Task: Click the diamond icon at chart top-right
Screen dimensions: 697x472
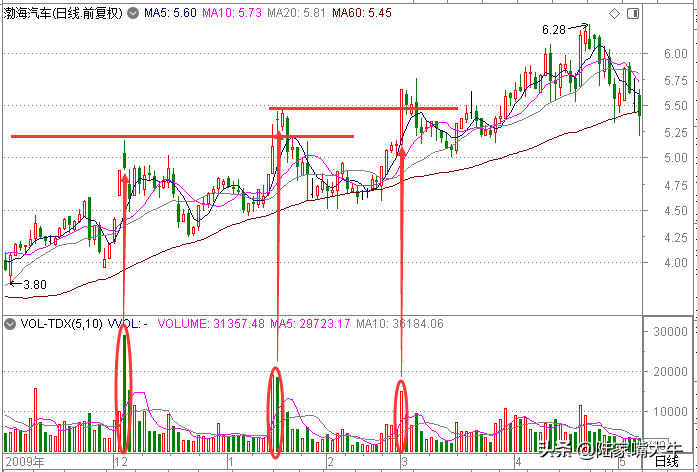Action: [x=614, y=14]
